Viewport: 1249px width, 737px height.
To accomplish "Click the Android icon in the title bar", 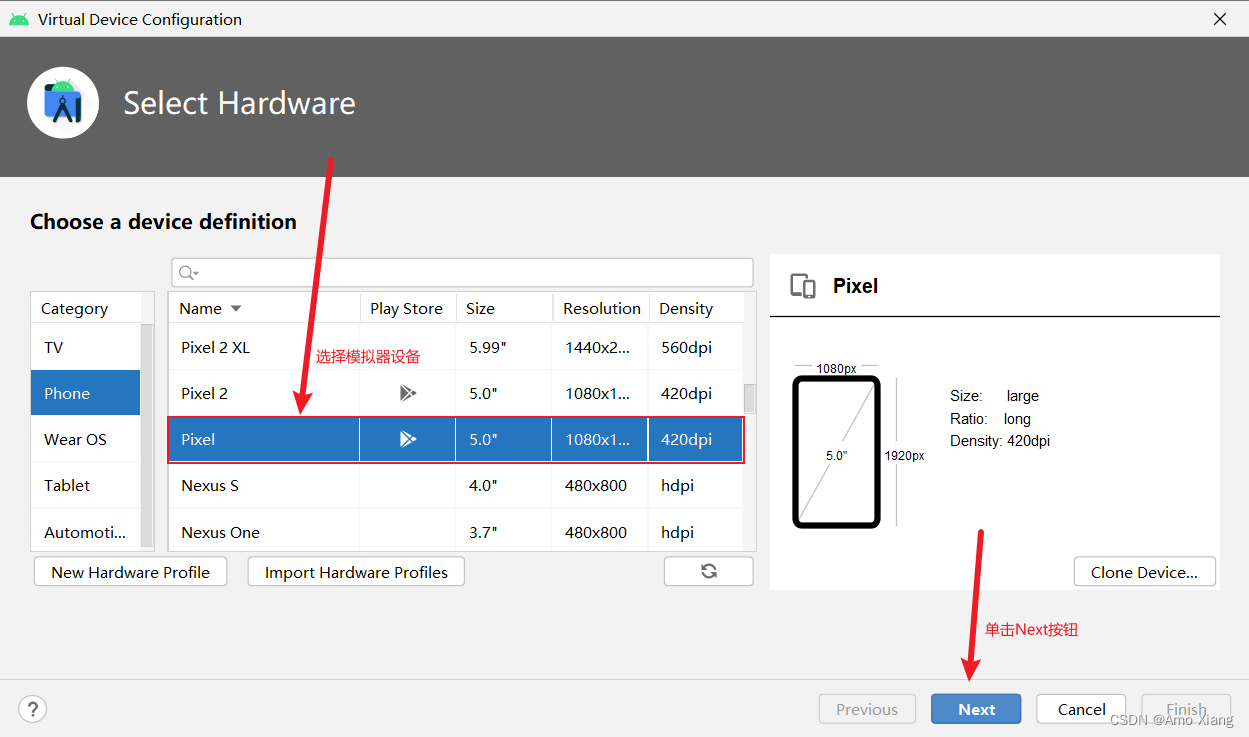I will point(19,19).
